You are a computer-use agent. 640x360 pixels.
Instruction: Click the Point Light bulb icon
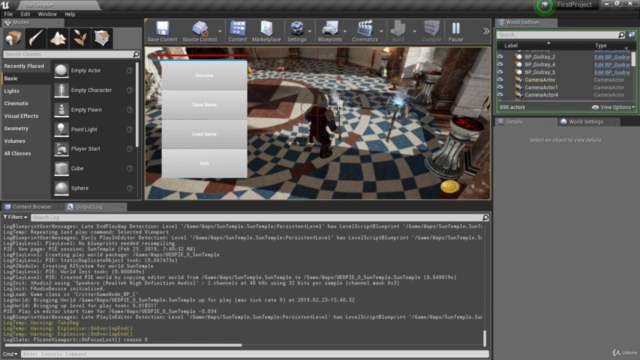pos(61,129)
